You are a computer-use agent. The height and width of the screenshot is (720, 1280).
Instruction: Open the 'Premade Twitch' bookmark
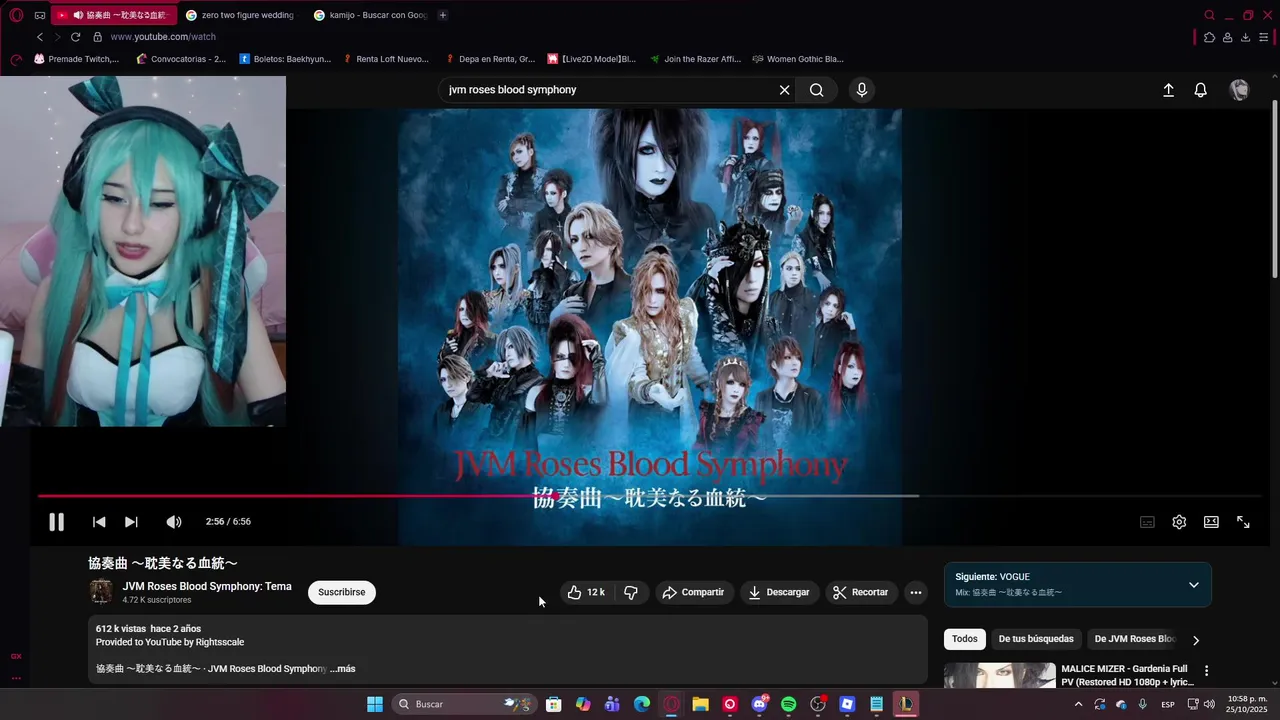click(x=76, y=59)
